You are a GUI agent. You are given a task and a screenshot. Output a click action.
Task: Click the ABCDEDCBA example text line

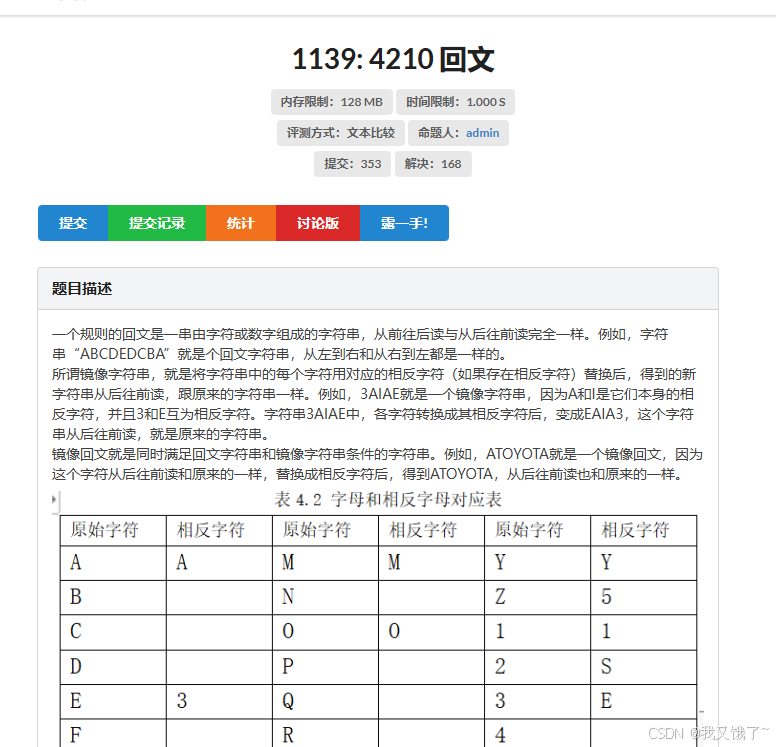click(x=280, y=354)
